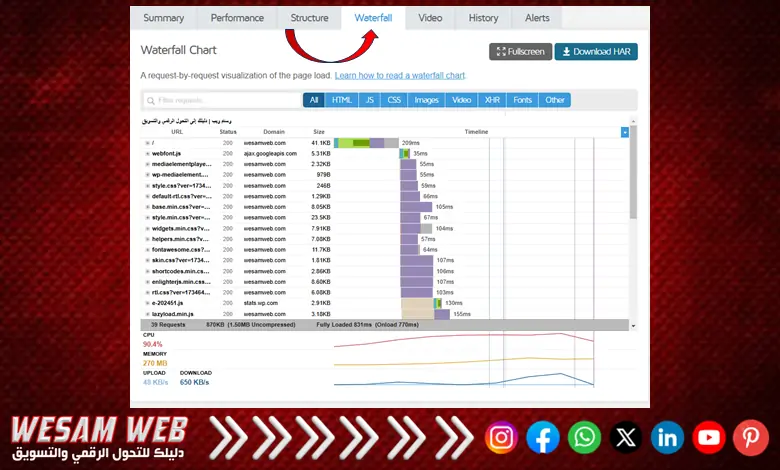Click the magnifier icon in filter box
The width and height of the screenshot is (780, 470).
(151, 100)
